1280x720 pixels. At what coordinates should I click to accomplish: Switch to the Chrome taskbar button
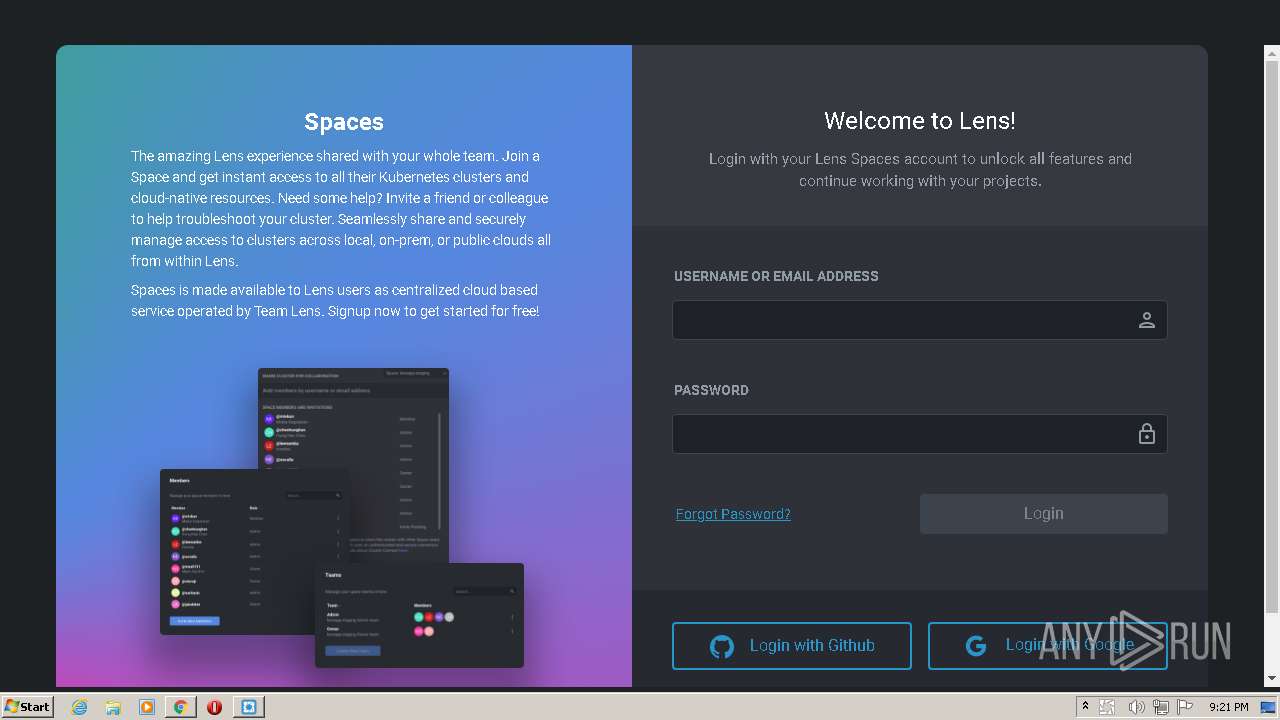coord(180,707)
